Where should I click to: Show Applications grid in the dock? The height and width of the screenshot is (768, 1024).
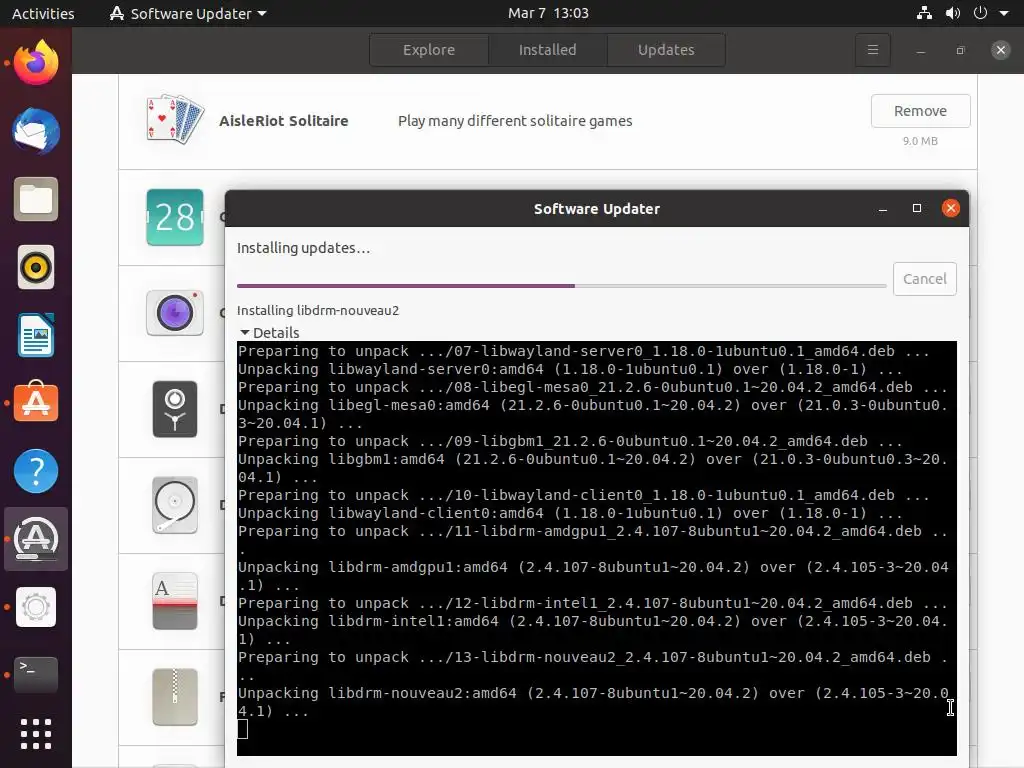(x=36, y=734)
